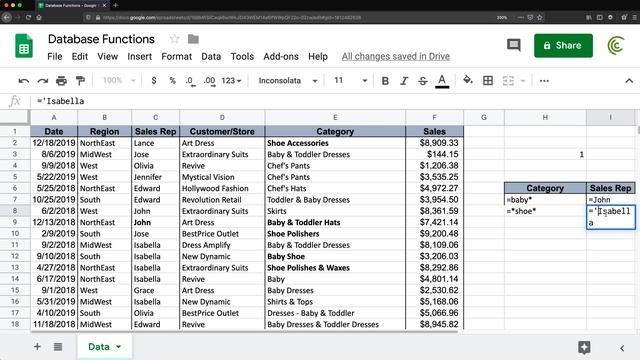Open the Add-ons menu
Screen dimensions: 640x360
tap(281, 56)
